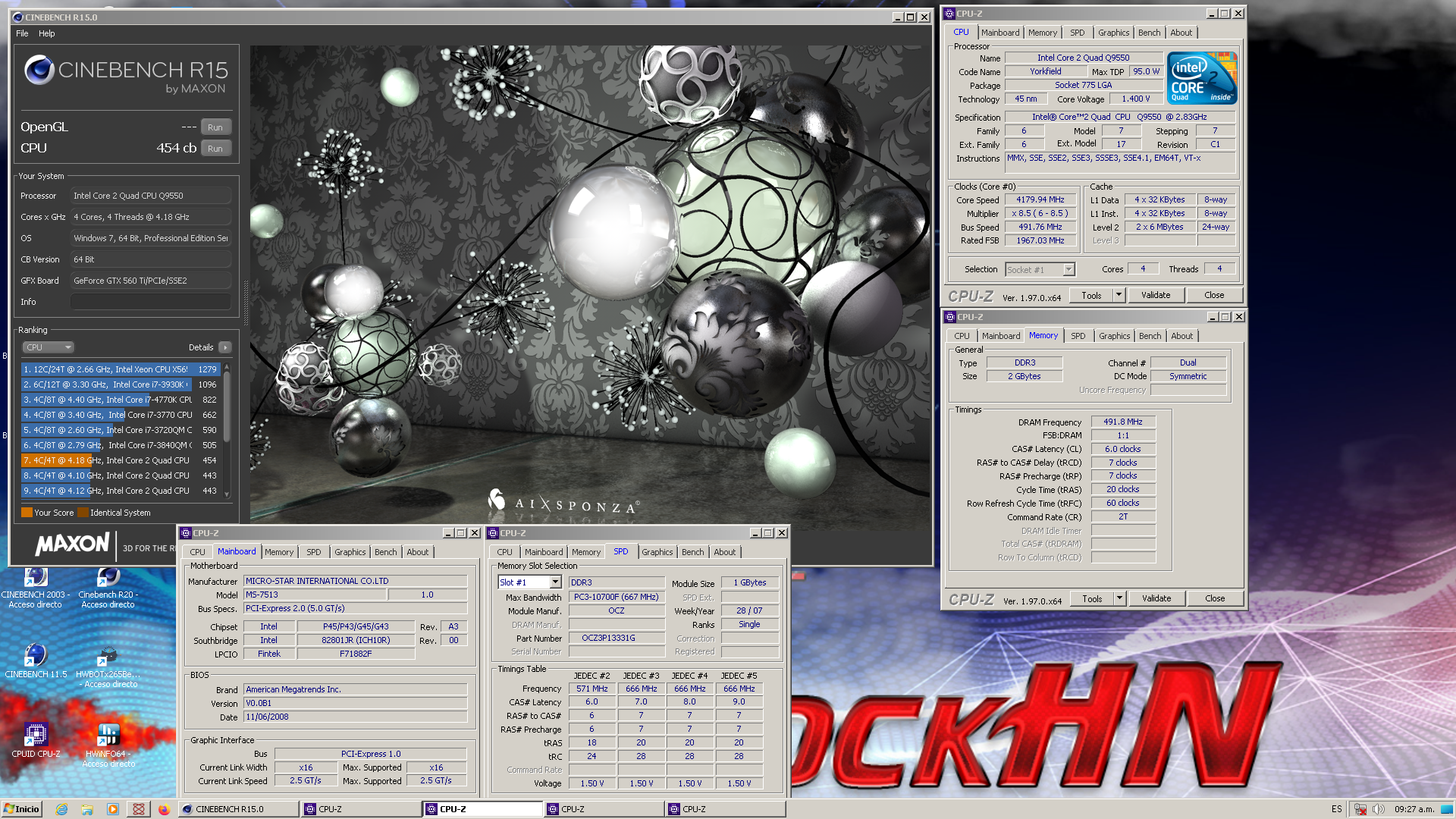Image resolution: width=1456 pixels, height=819 pixels.
Task: Click the top-right CPU-Z window title icon
Action: [x=949, y=14]
